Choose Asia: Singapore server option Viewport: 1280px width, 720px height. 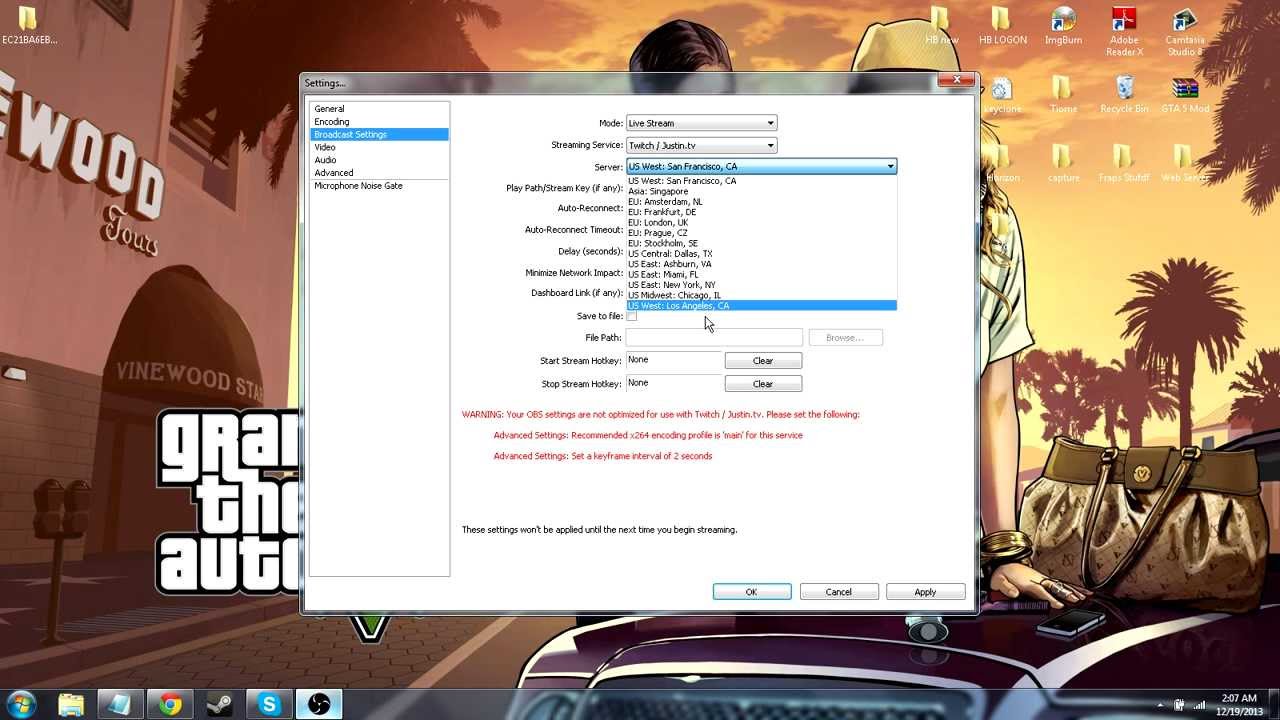pos(761,191)
